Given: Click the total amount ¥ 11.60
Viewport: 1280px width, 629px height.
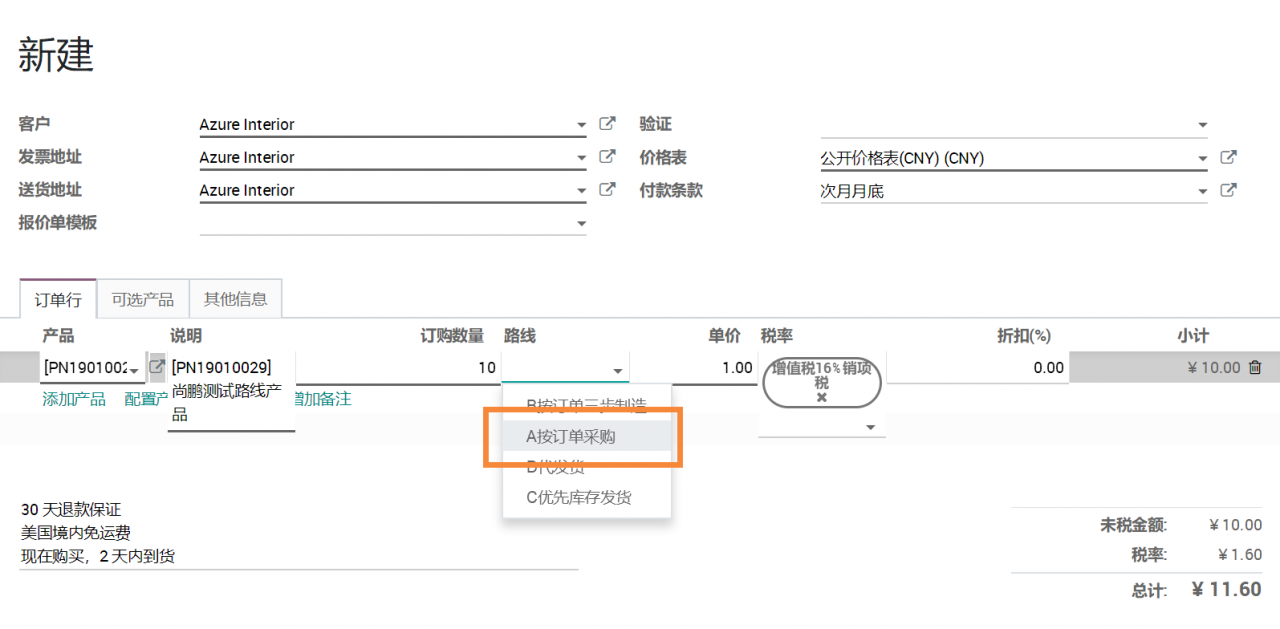Looking at the screenshot, I should tap(1227, 589).
